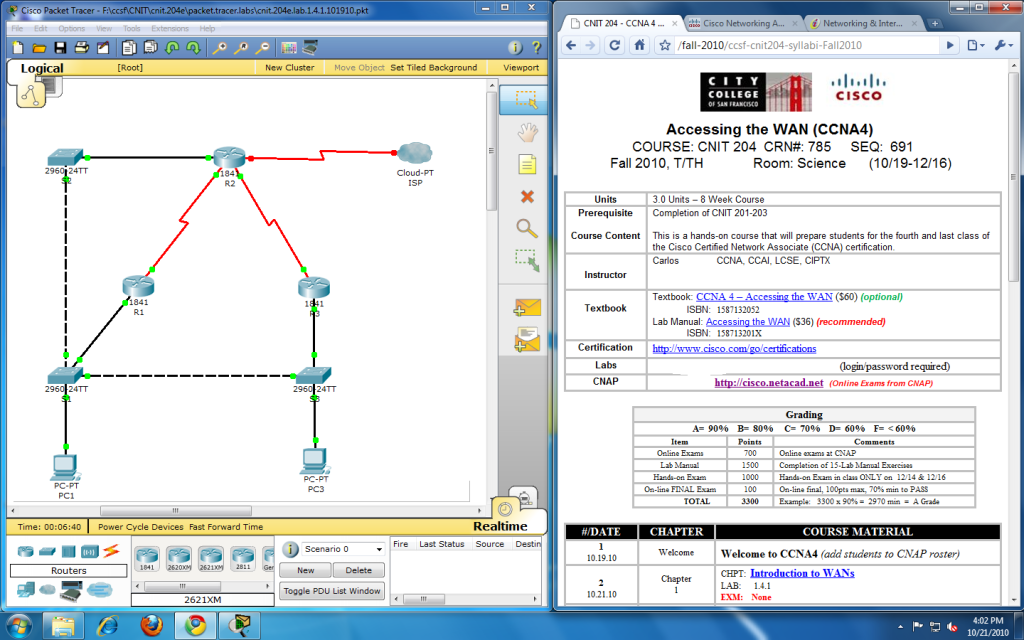Click Viewport in workspace bar
The height and width of the screenshot is (640, 1024).
pyautogui.click(x=520, y=67)
